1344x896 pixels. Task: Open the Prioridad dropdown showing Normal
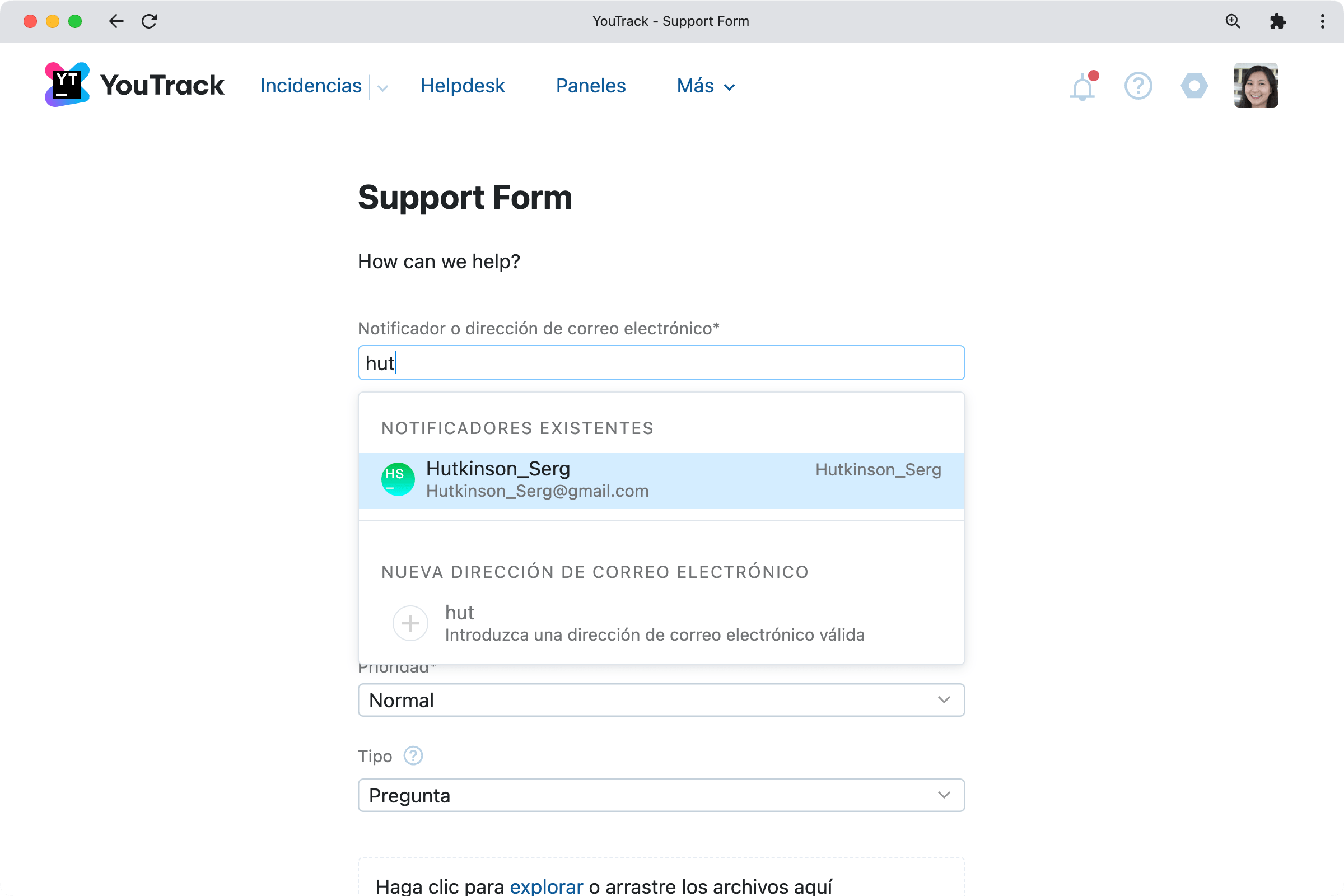tap(661, 700)
